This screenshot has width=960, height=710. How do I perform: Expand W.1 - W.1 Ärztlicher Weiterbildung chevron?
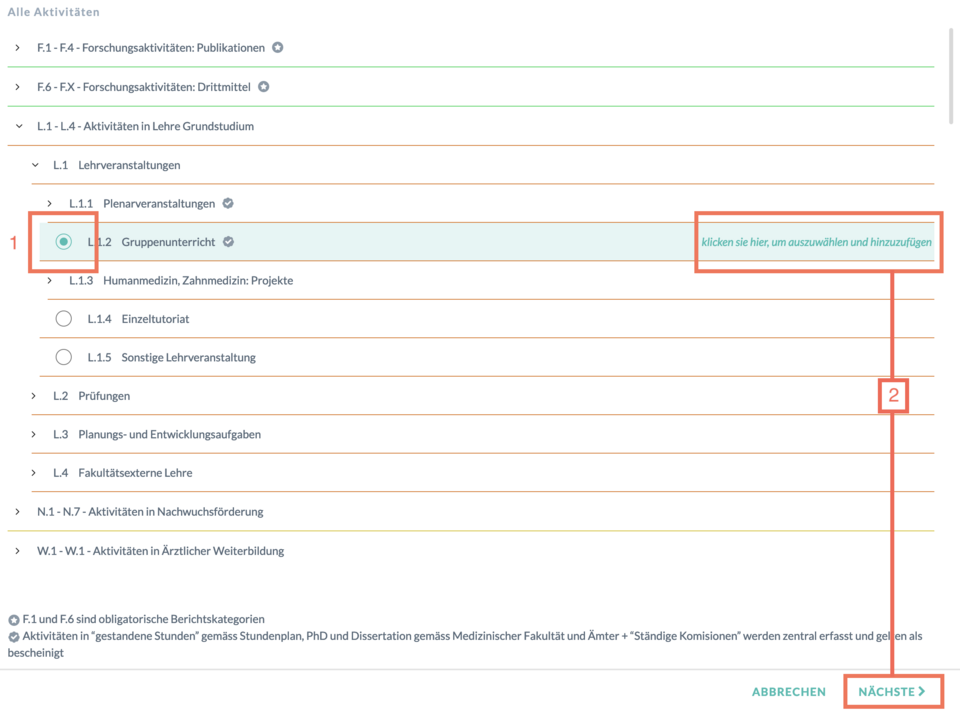tap(18, 551)
